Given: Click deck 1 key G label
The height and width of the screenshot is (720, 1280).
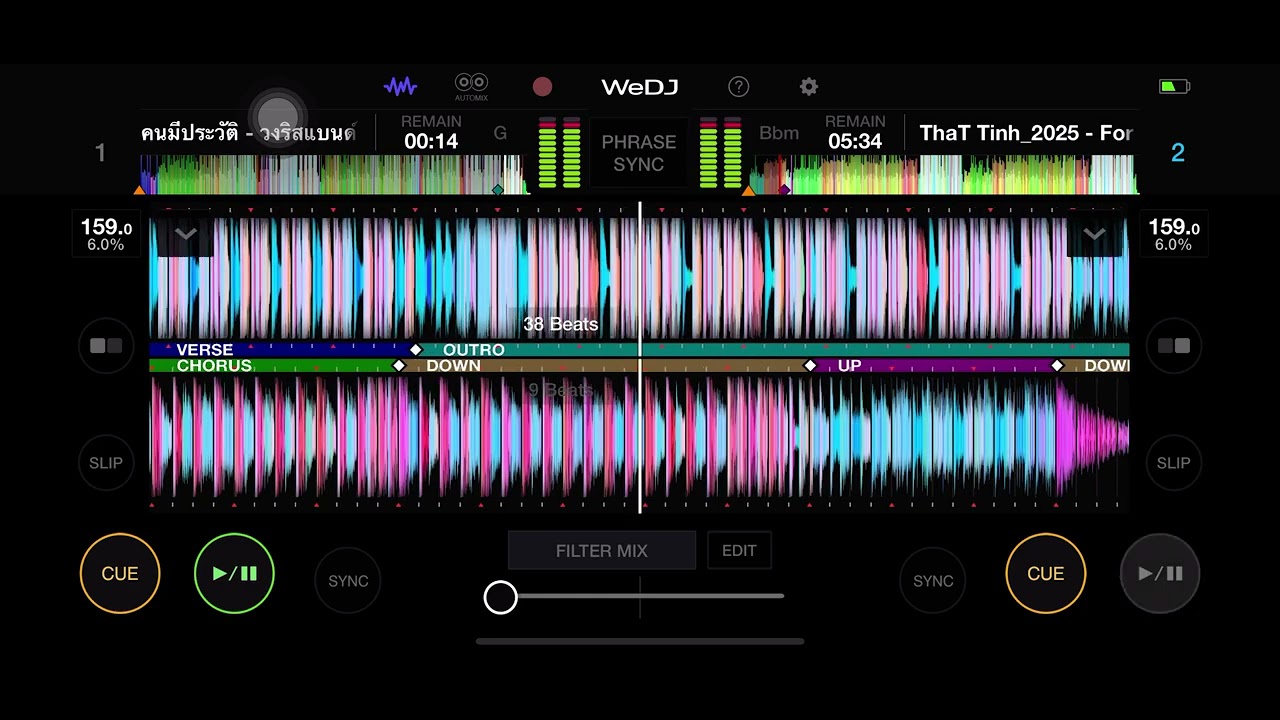Looking at the screenshot, I should click(x=500, y=133).
